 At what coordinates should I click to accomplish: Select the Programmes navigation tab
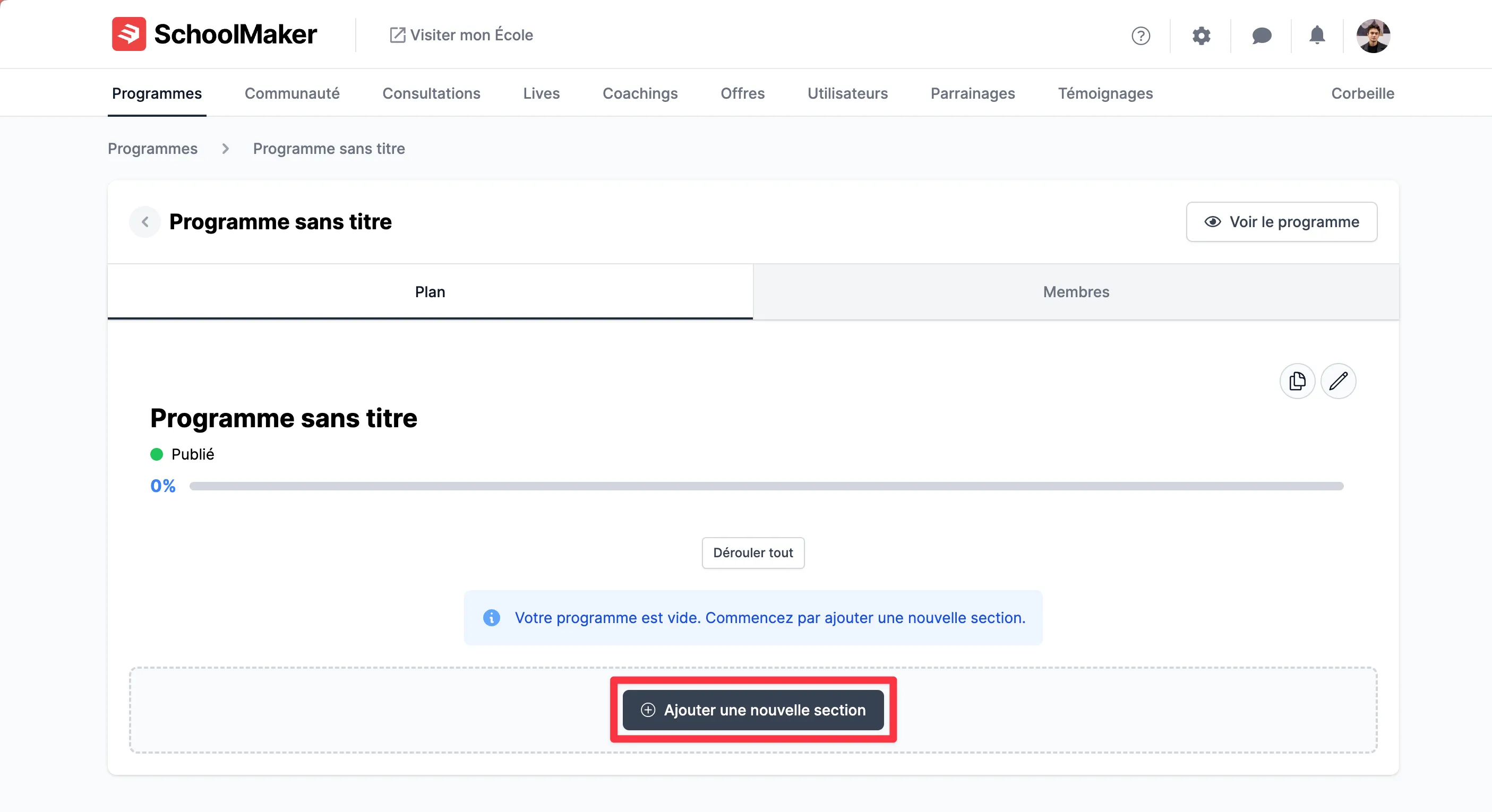click(157, 94)
